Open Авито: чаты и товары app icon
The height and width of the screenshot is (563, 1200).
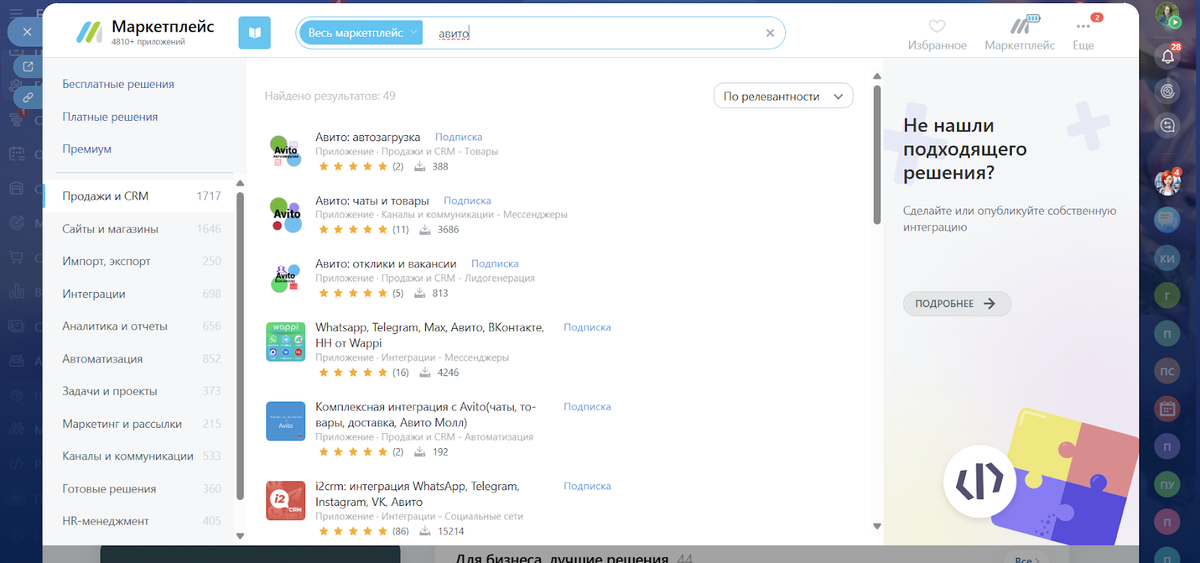(286, 215)
